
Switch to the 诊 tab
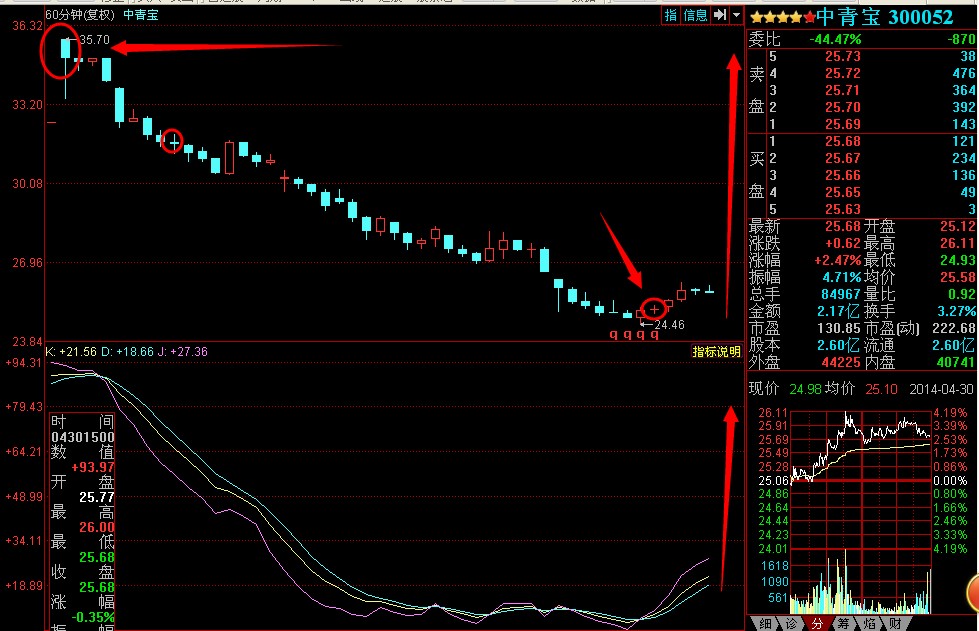pos(791,624)
